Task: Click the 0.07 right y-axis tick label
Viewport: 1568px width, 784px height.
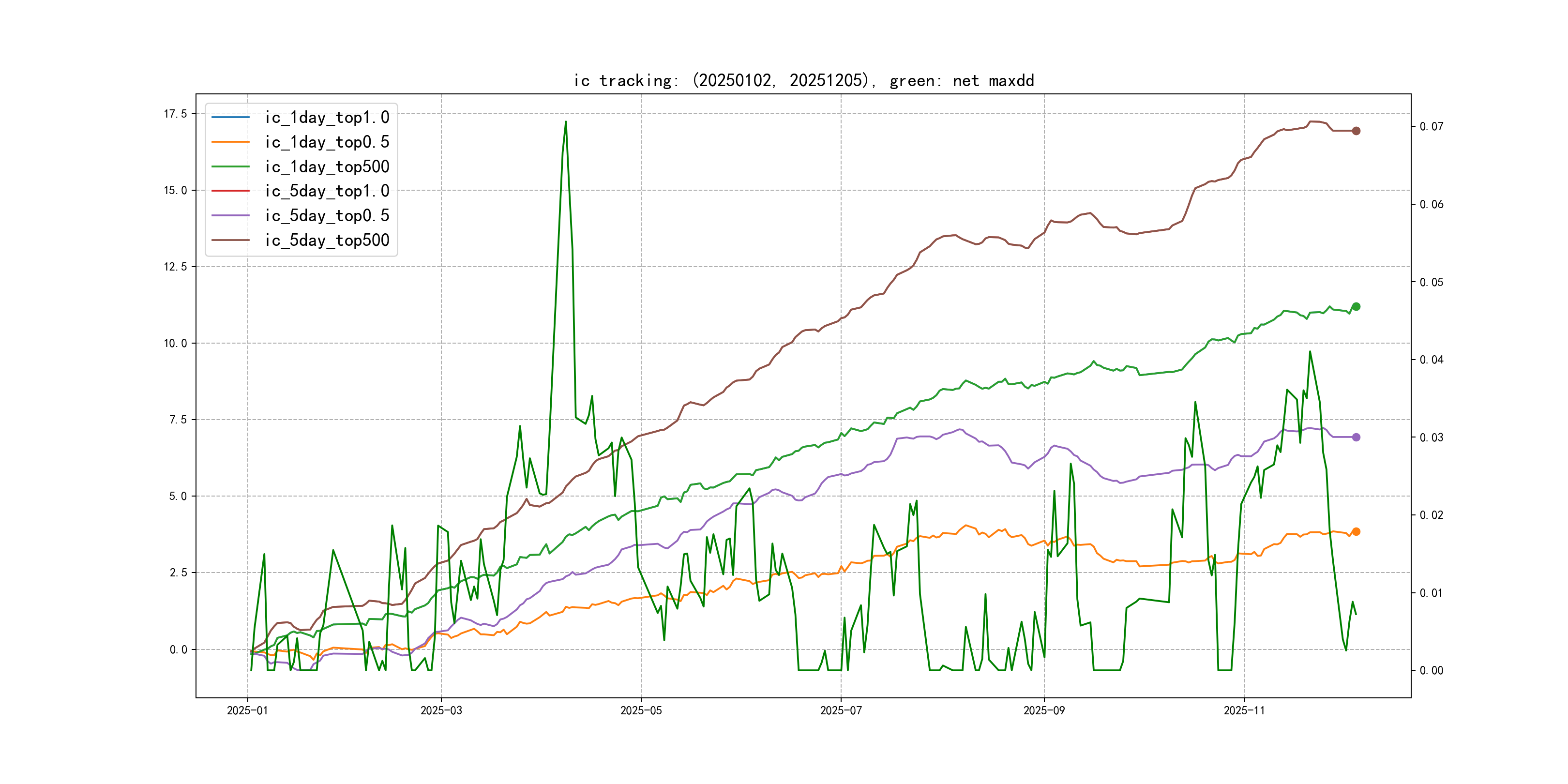Action: [x=1431, y=127]
